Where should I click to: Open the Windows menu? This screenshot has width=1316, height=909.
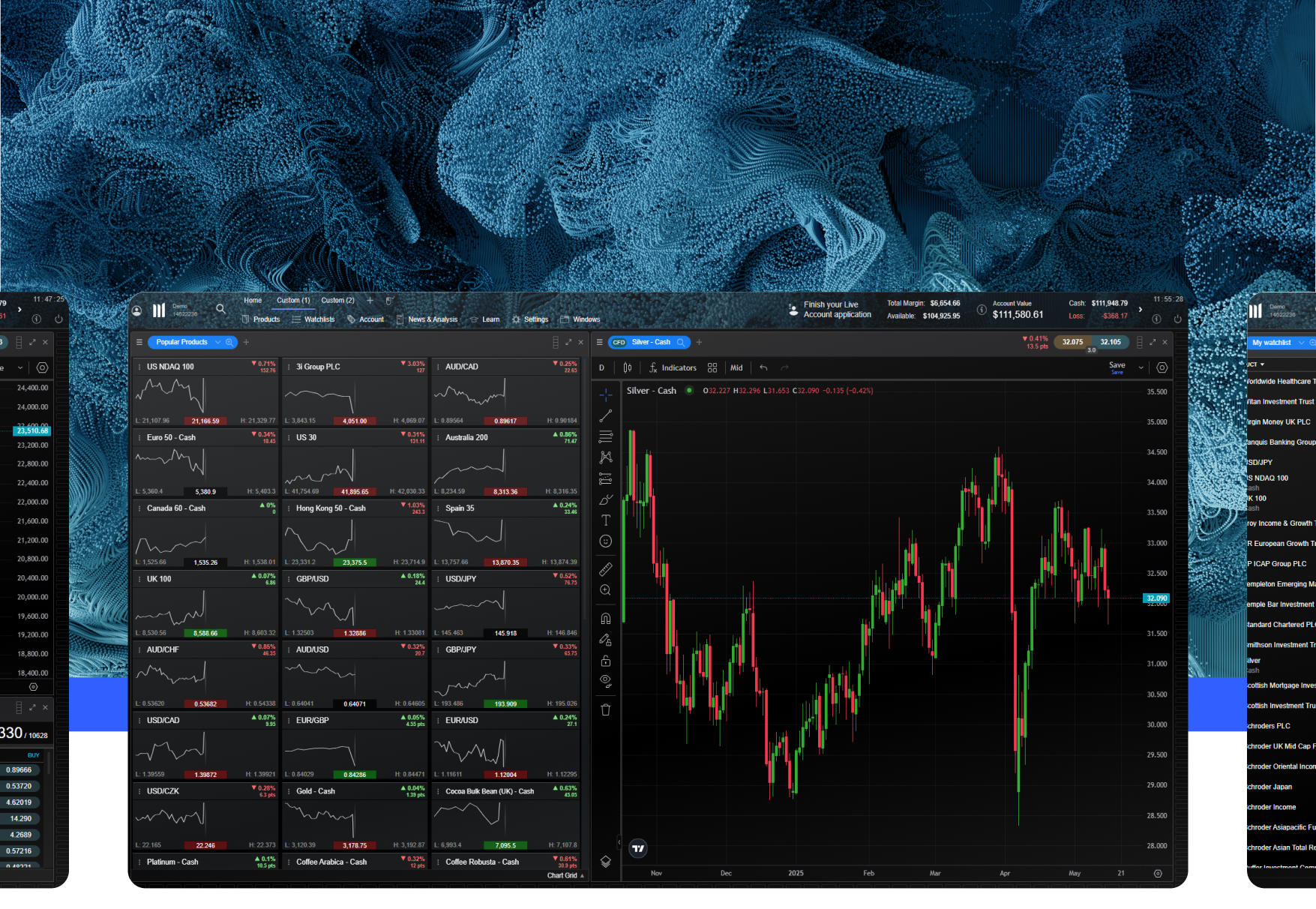coord(580,319)
